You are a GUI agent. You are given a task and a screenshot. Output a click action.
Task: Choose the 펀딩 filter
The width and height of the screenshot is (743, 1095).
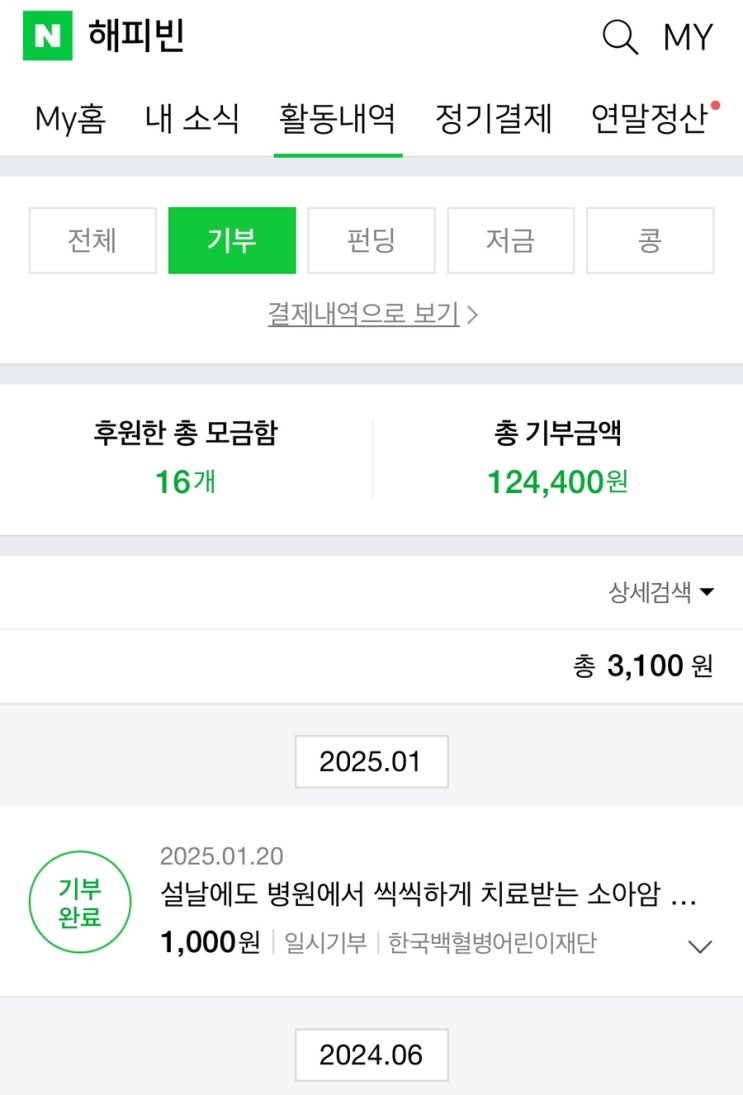click(371, 240)
